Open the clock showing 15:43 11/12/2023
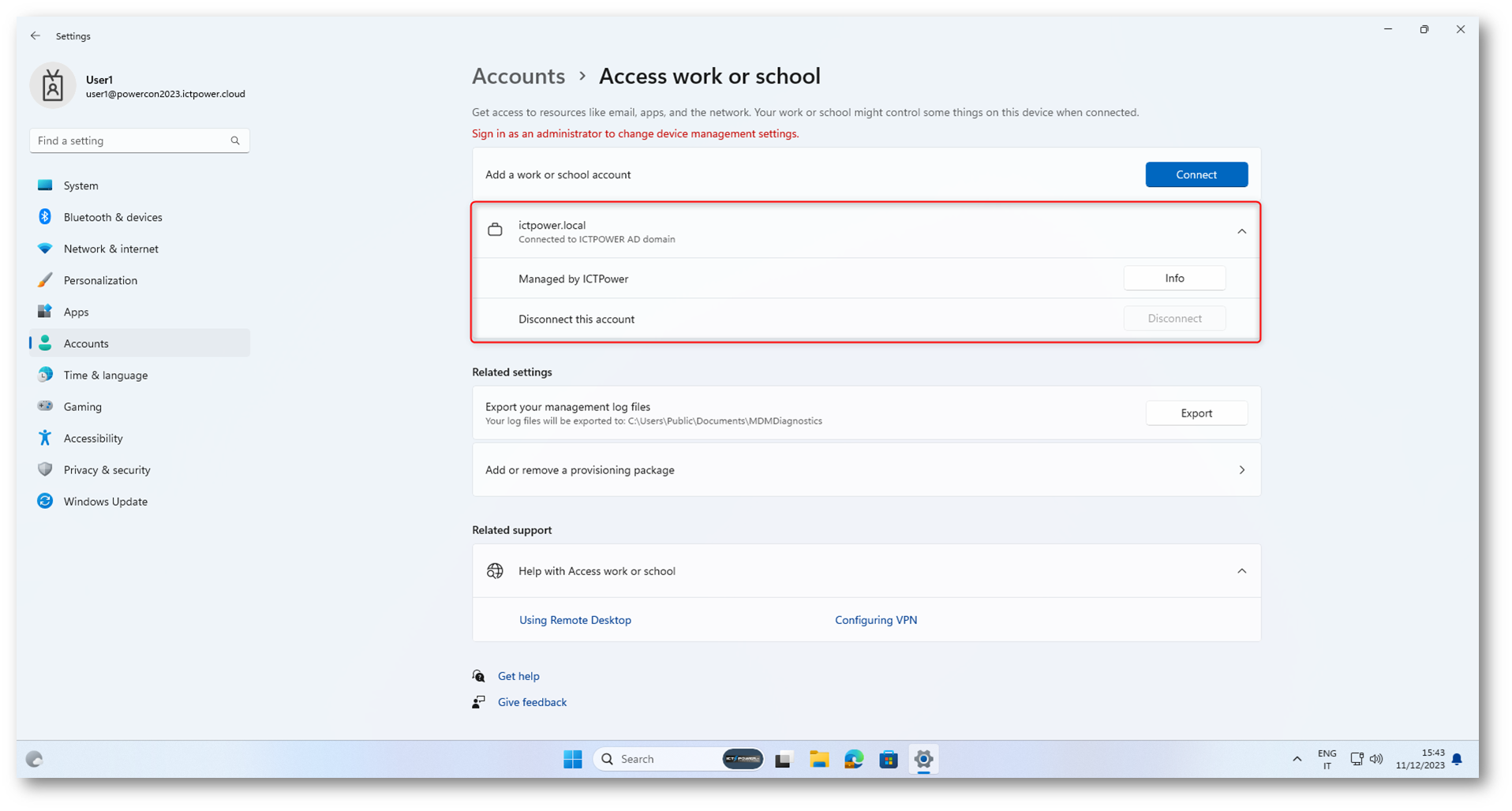This screenshot has height=811, width=1512. pyautogui.click(x=1420, y=759)
